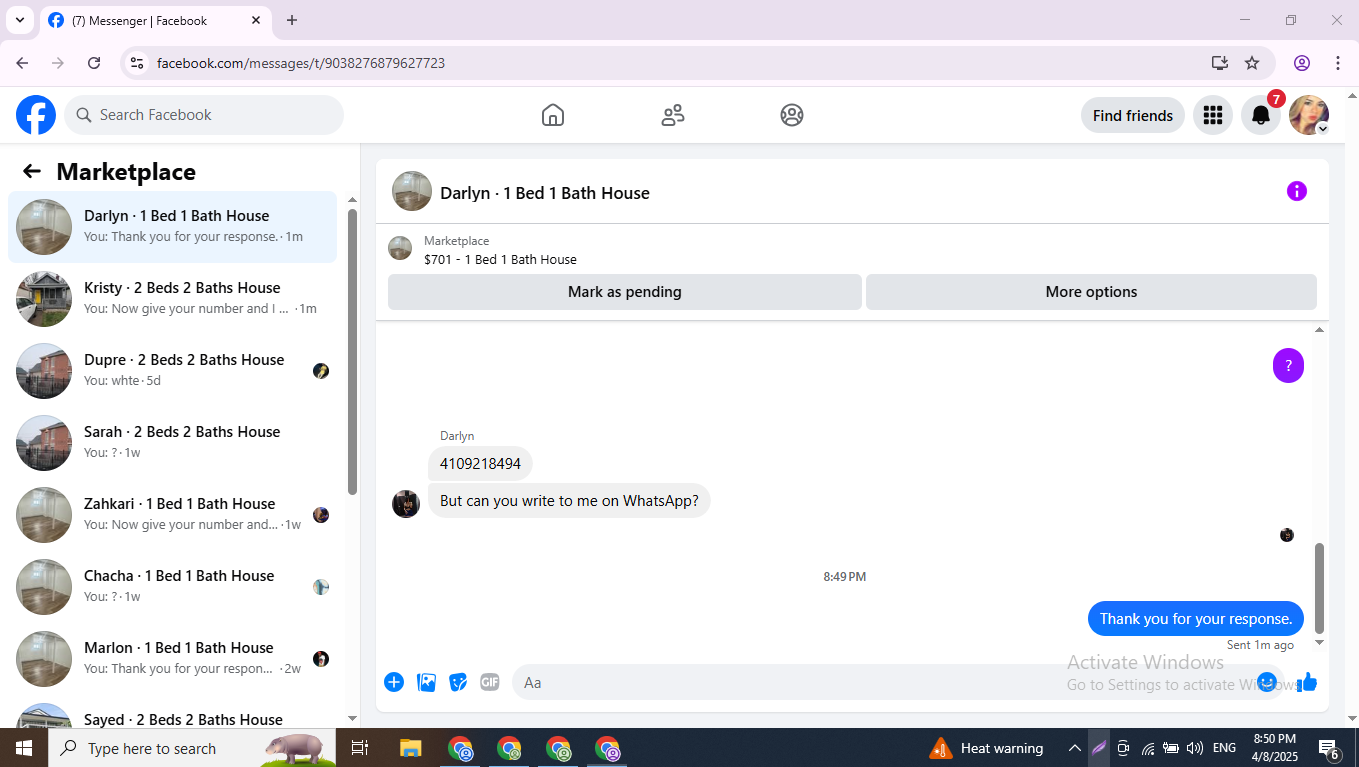
Task: Open Zahkari 1 Bed 1 Bath House conversation
Action: click(x=172, y=515)
